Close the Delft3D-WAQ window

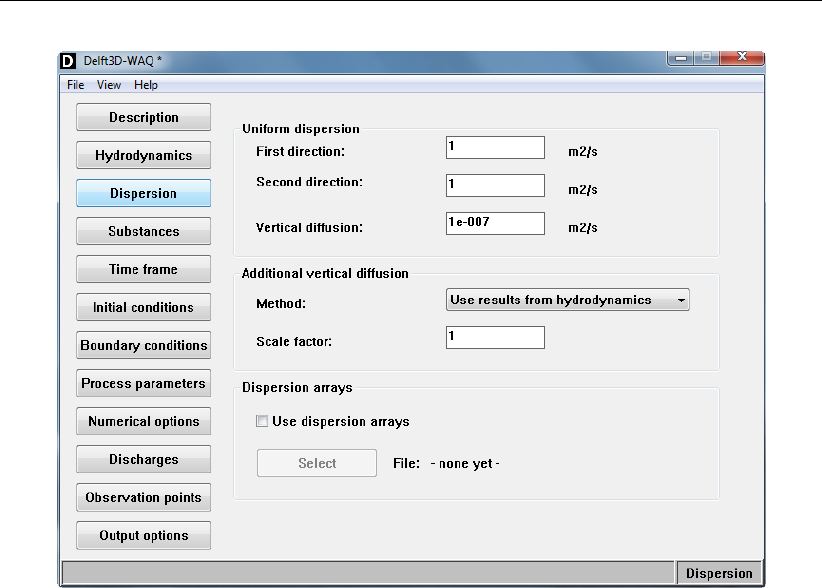click(x=742, y=57)
